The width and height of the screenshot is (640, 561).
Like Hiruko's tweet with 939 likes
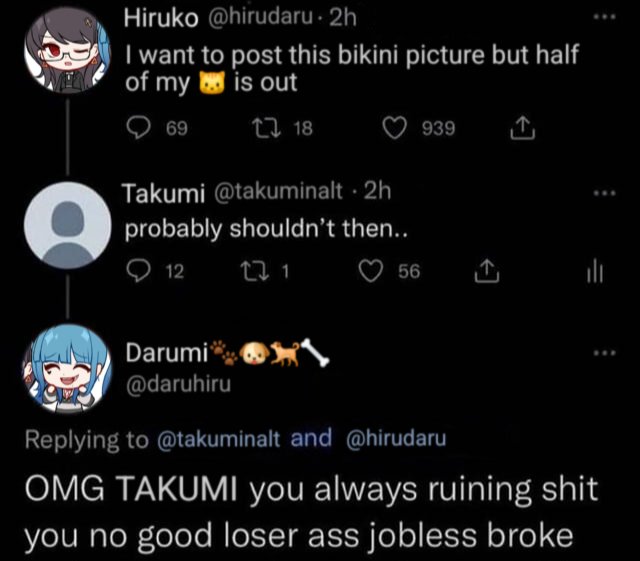(x=394, y=128)
